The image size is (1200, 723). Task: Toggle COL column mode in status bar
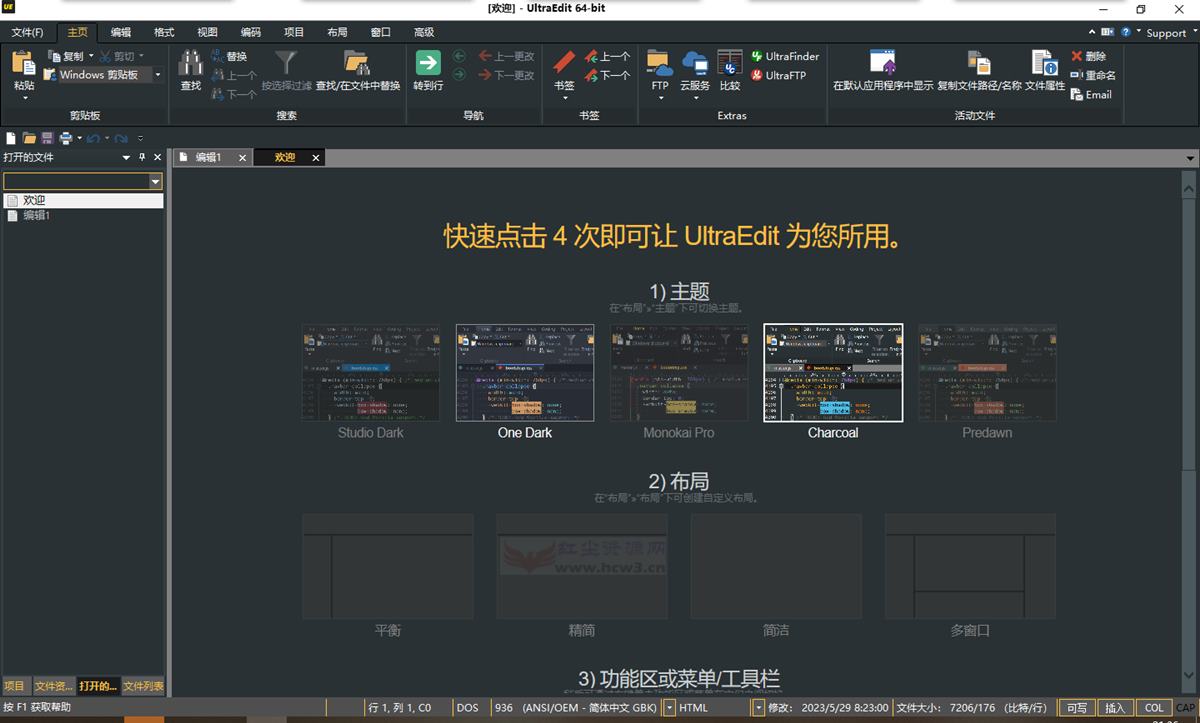(1154, 708)
